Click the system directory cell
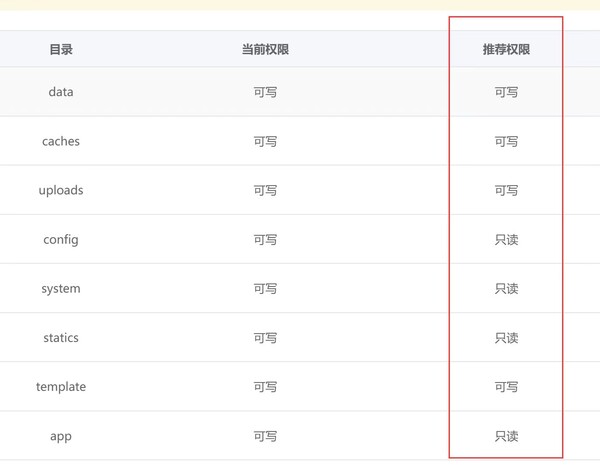 61,288
